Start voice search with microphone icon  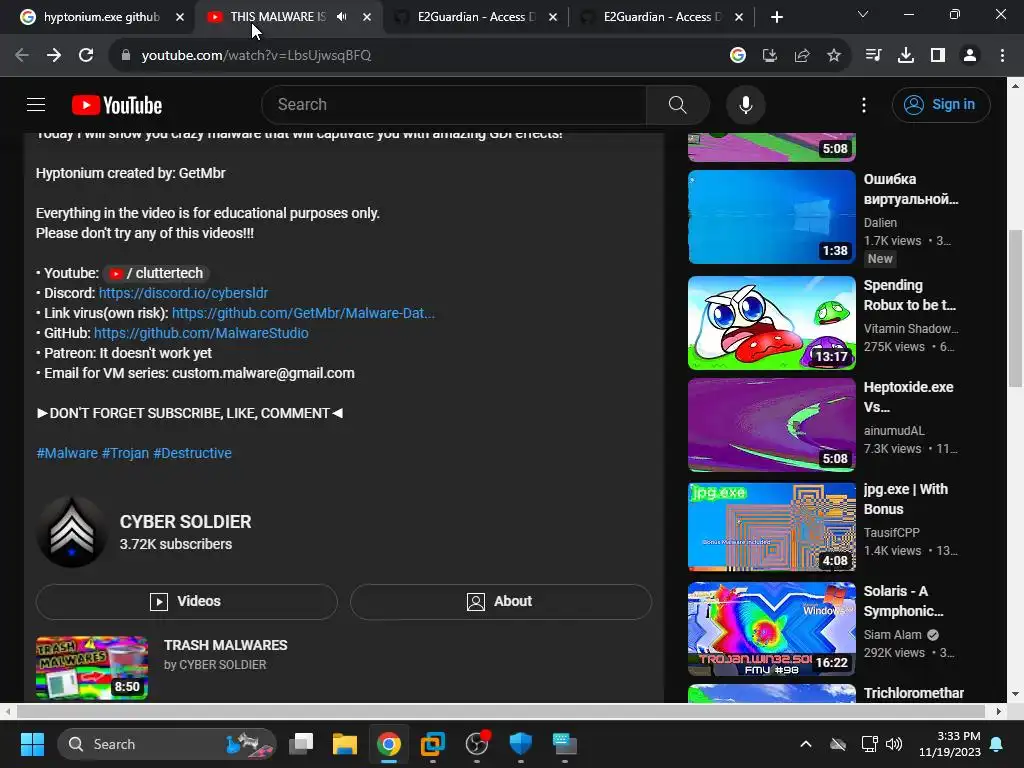click(x=745, y=104)
